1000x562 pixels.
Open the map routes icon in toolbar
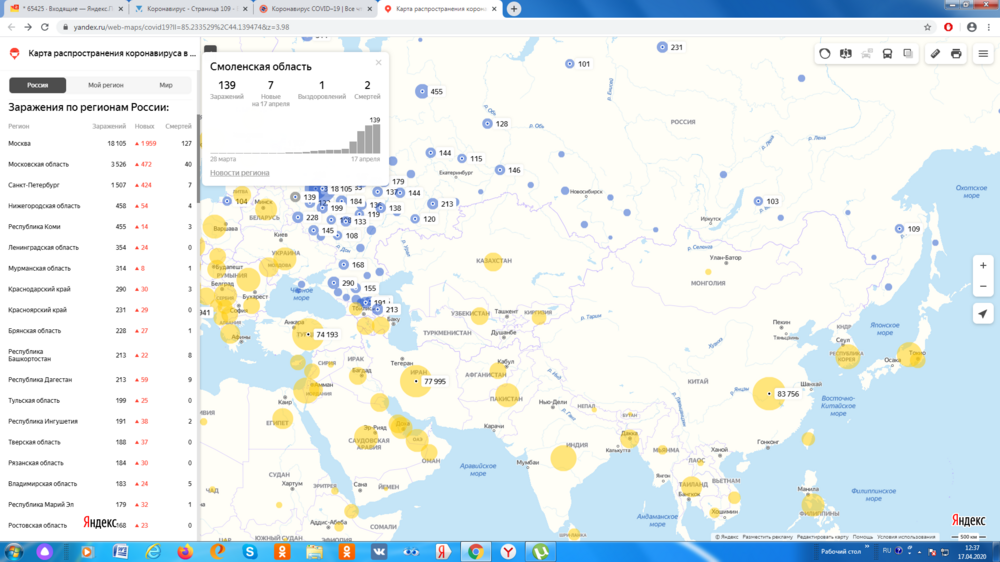(846, 54)
